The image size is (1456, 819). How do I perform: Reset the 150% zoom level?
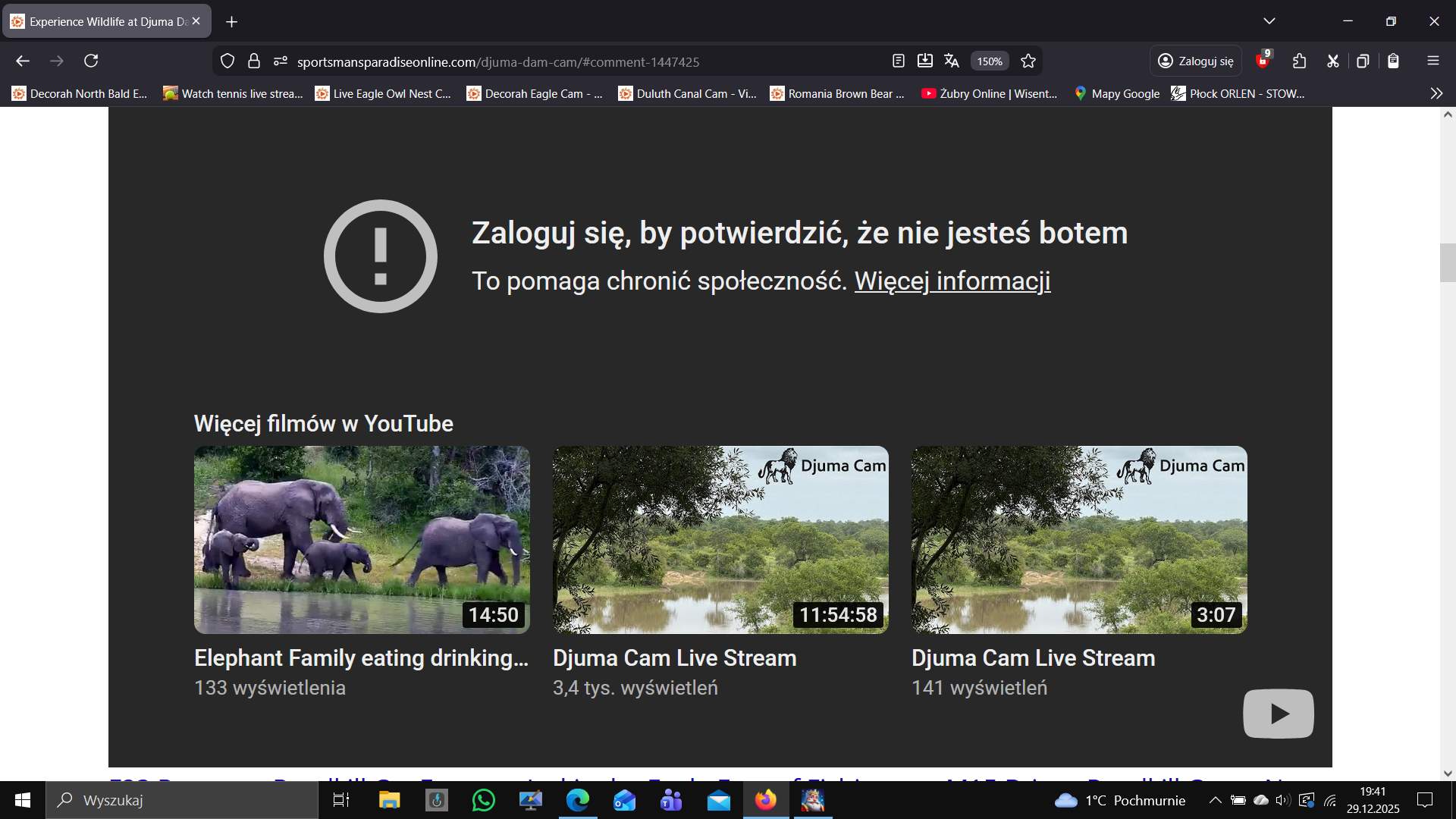[x=990, y=61]
